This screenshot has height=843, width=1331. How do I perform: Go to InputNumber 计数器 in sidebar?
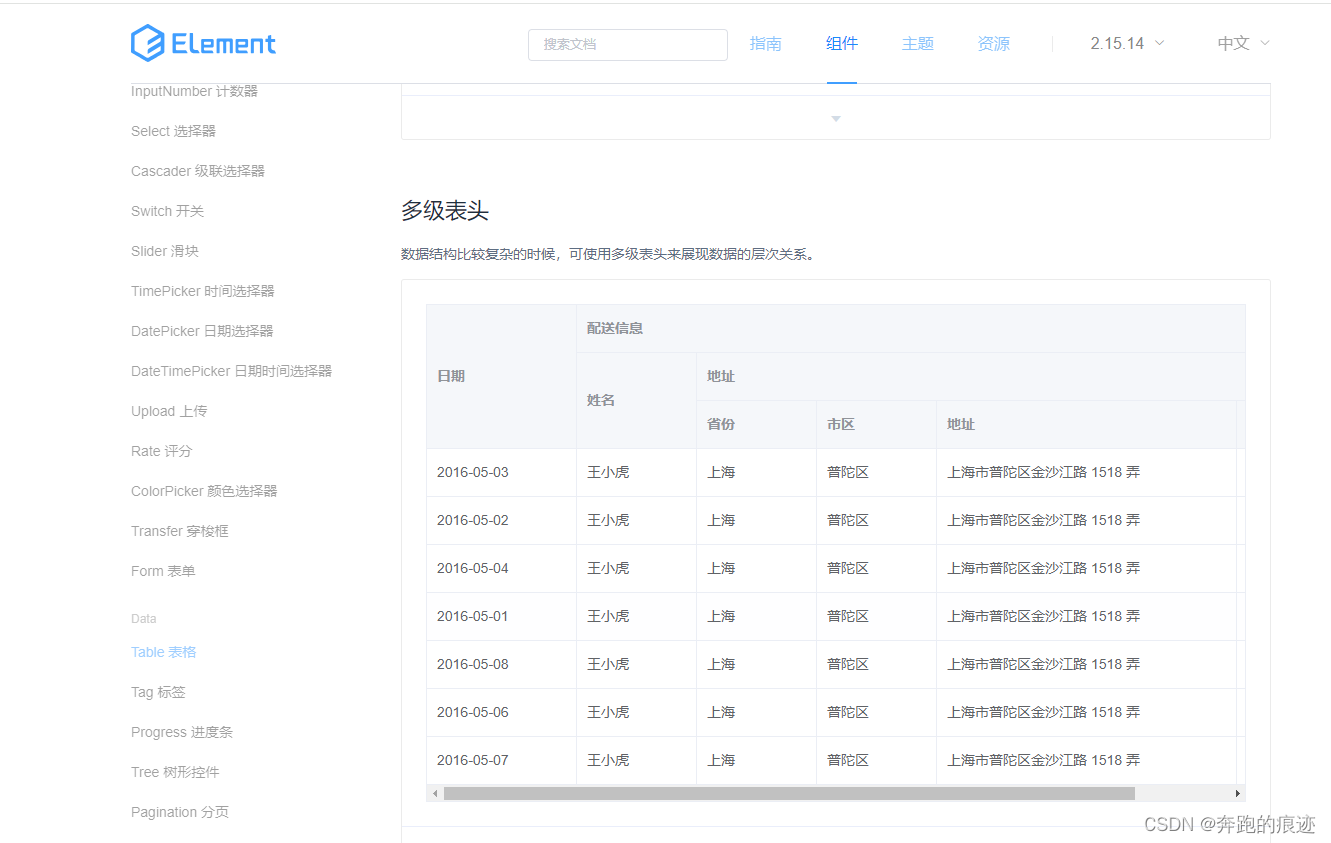tap(194, 91)
